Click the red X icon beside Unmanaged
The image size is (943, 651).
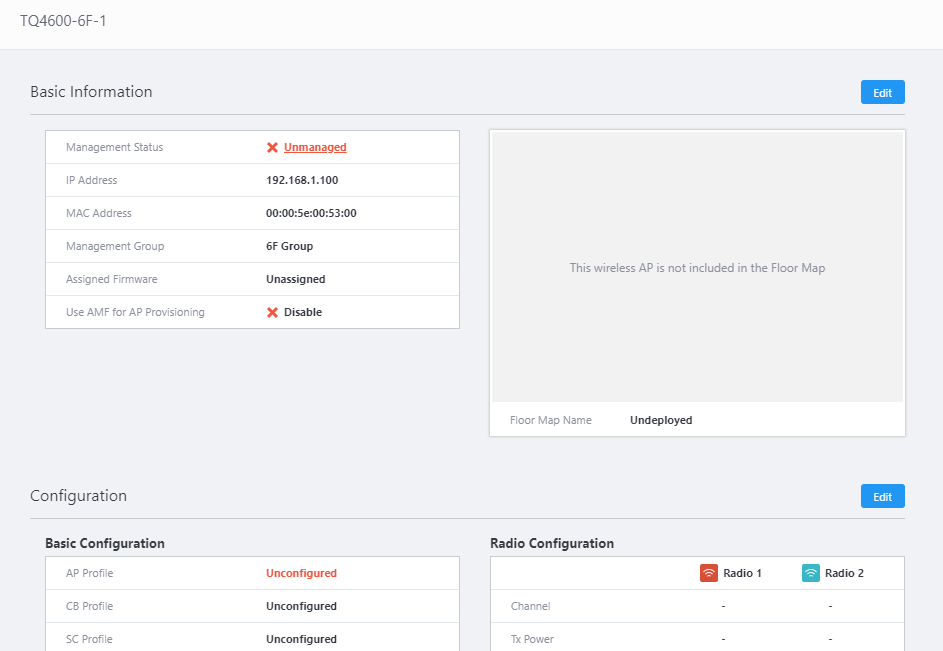272,147
